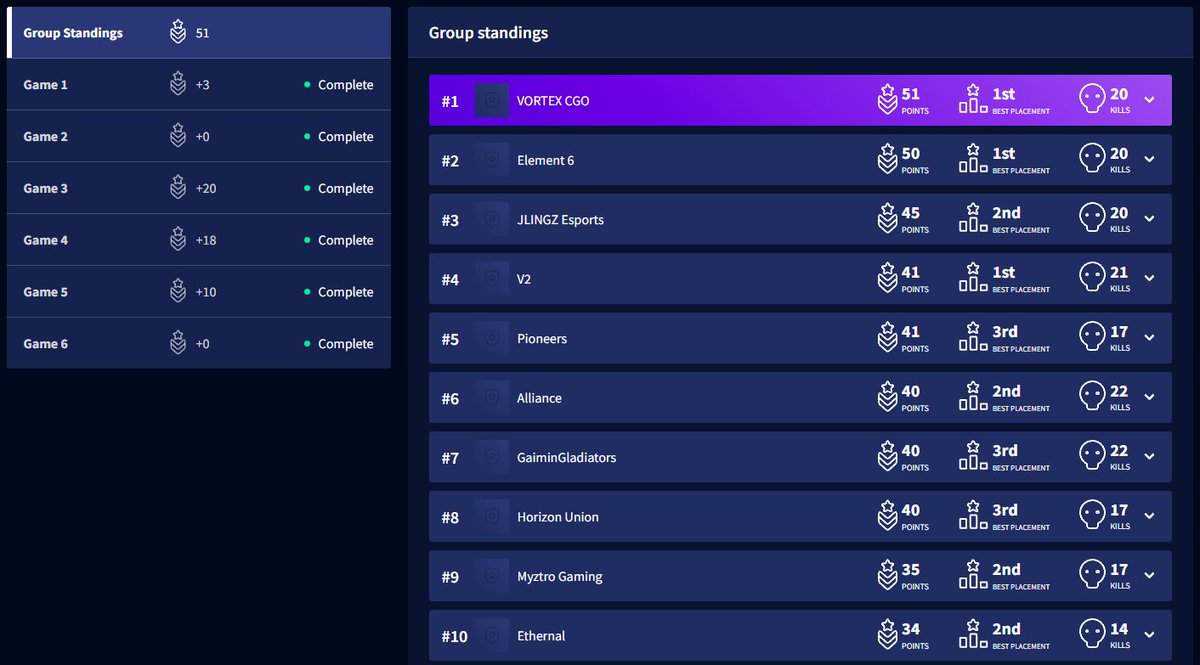Click Complete status for Game 1
Image resolution: width=1200 pixels, height=665 pixels.
click(339, 85)
